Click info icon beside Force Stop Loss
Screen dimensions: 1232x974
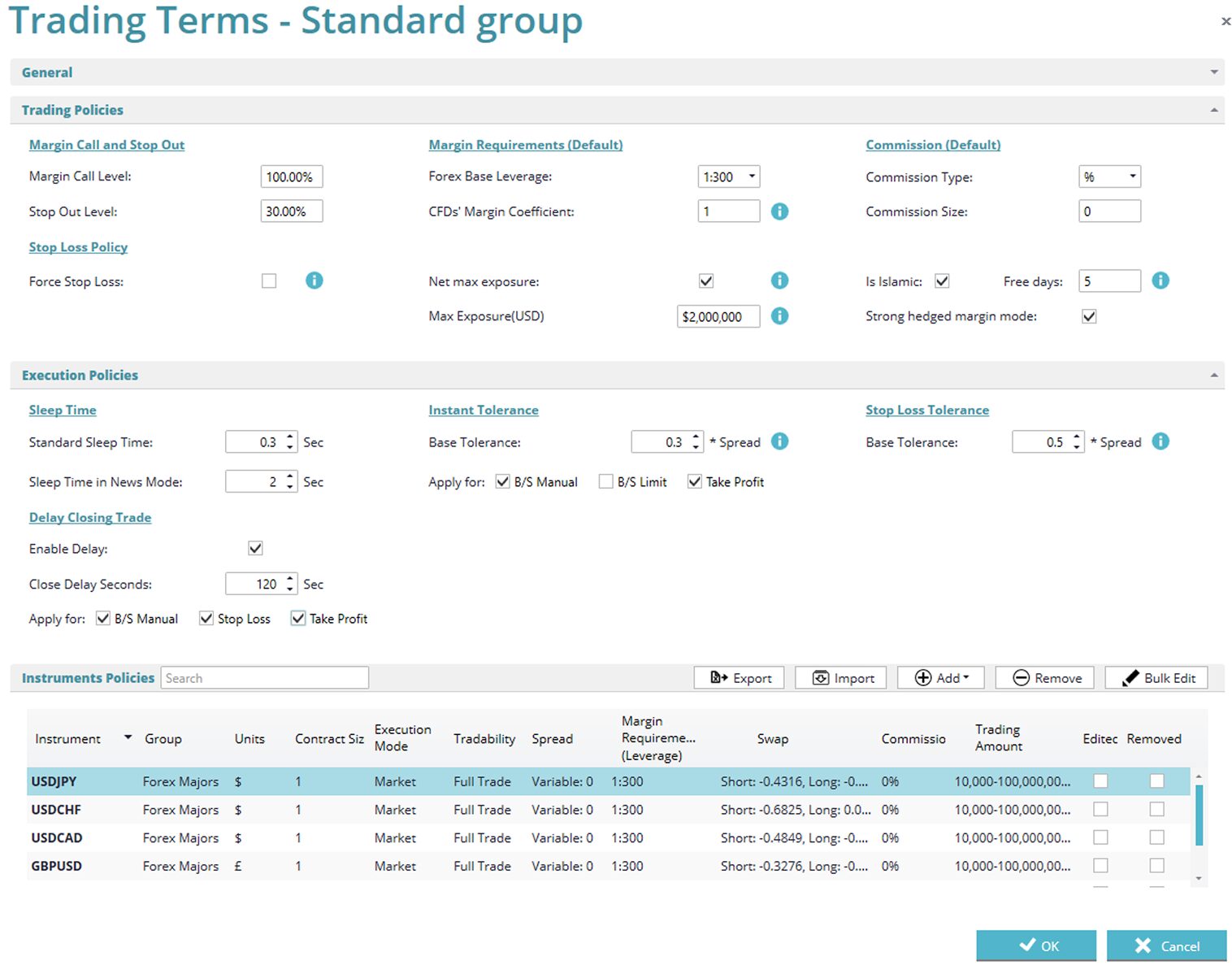coord(314,280)
